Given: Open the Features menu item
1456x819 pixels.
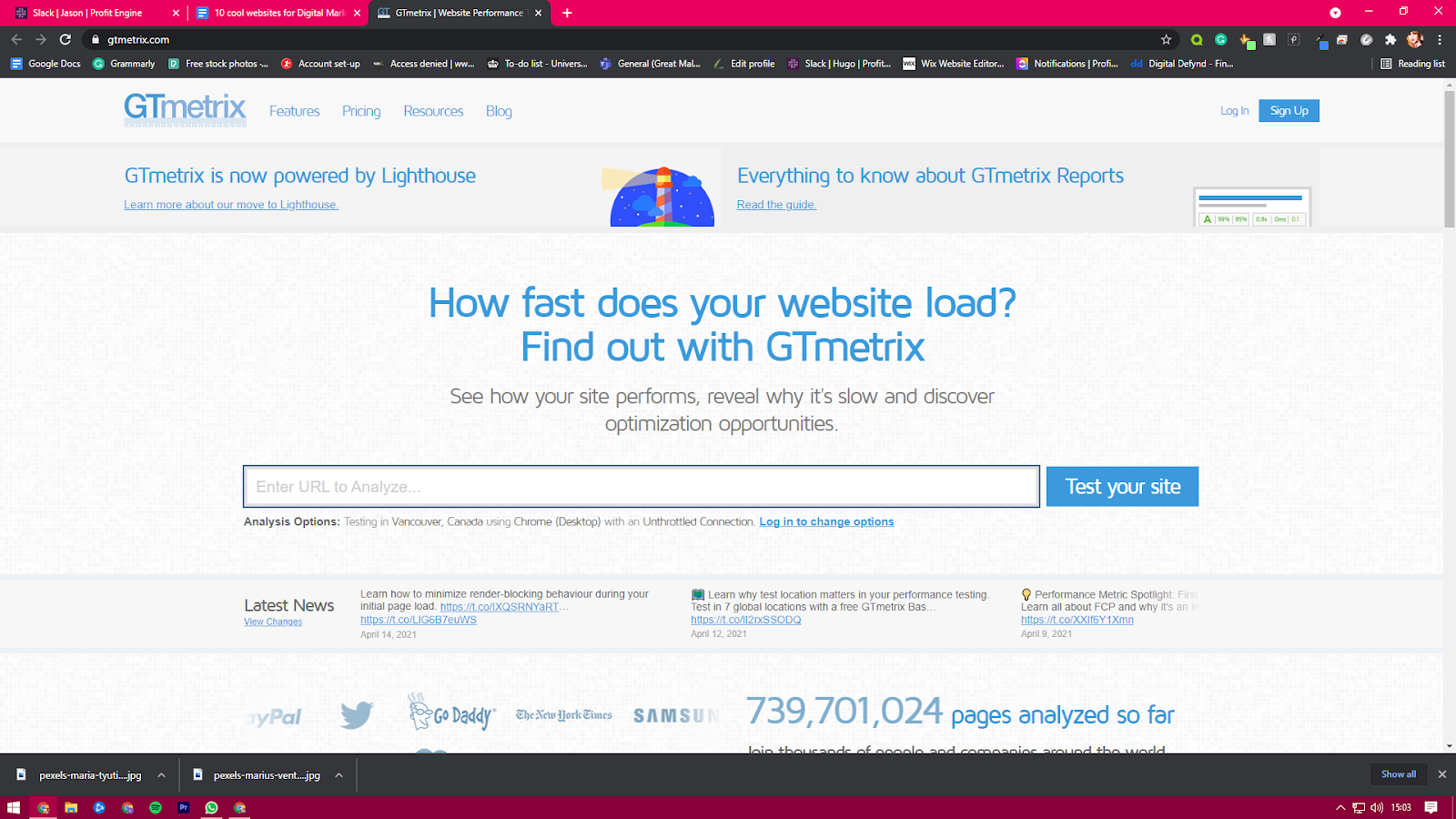Looking at the screenshot, I should 295,111.
